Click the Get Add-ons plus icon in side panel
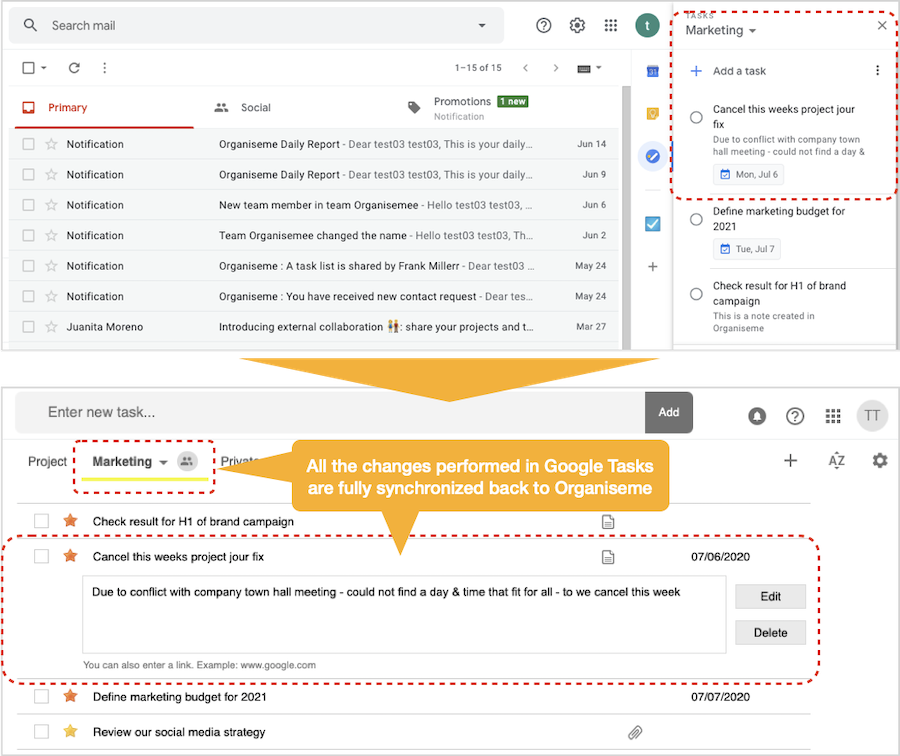The image size is (900, 756). click(x=652, y=267)
